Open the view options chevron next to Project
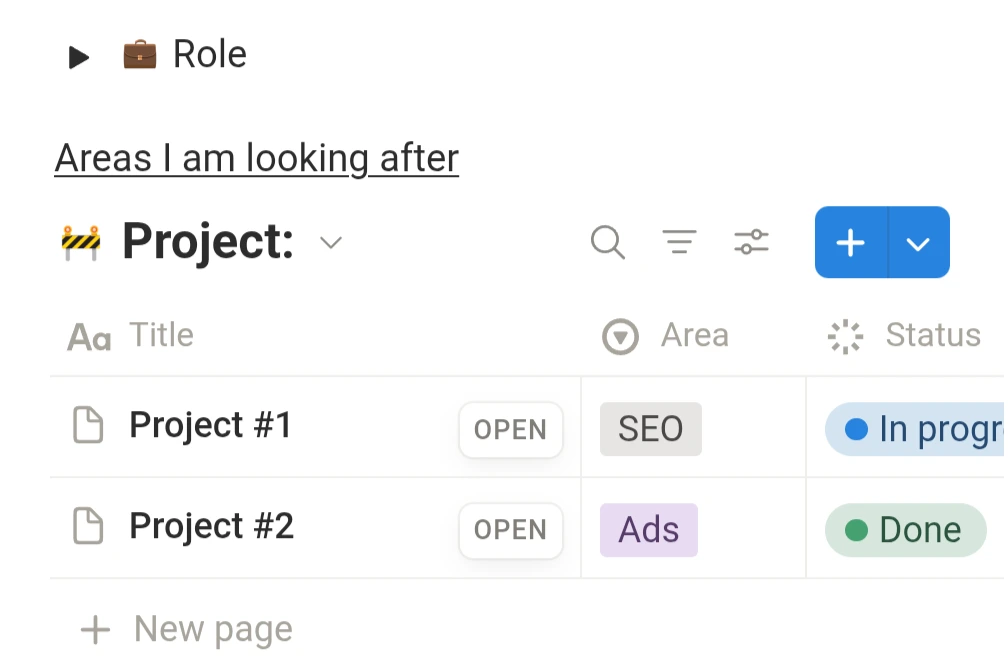Screen dimensions: 1008x672 click(331, 242)
